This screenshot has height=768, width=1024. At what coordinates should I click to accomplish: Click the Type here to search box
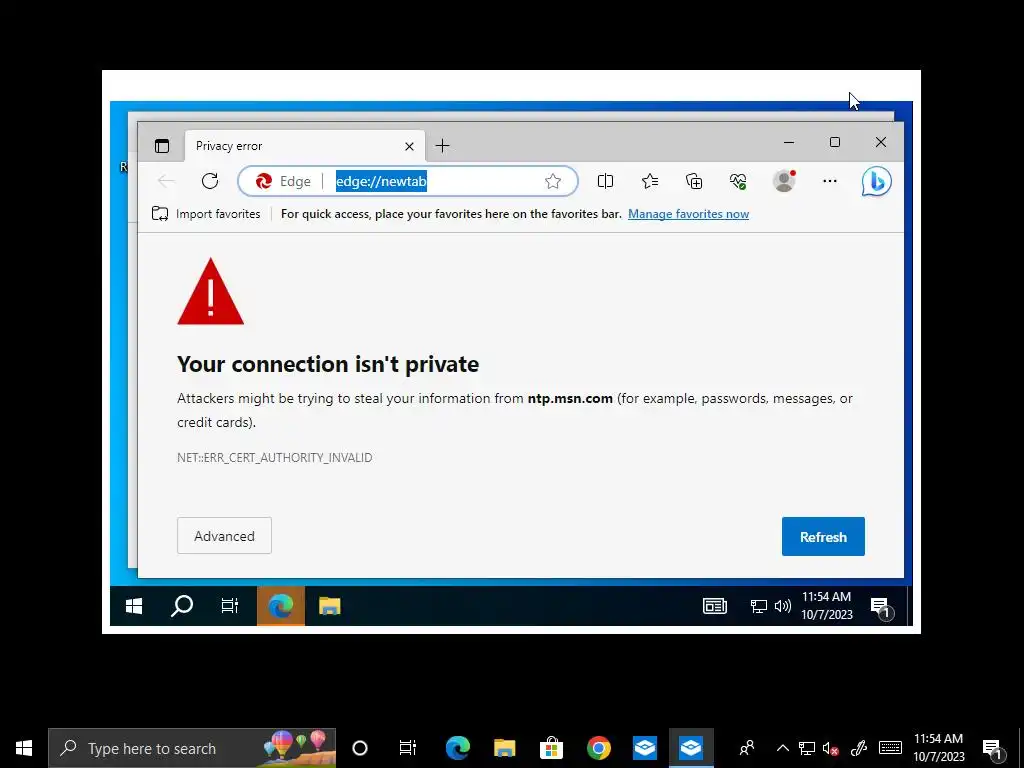pyautogui.click(x=192, y=748)
